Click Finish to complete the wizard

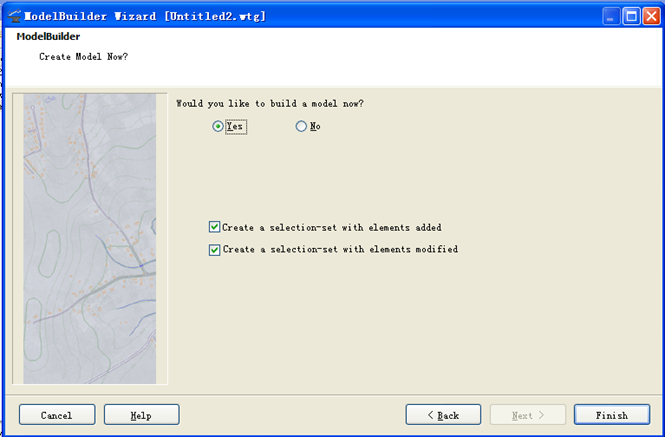611,415
